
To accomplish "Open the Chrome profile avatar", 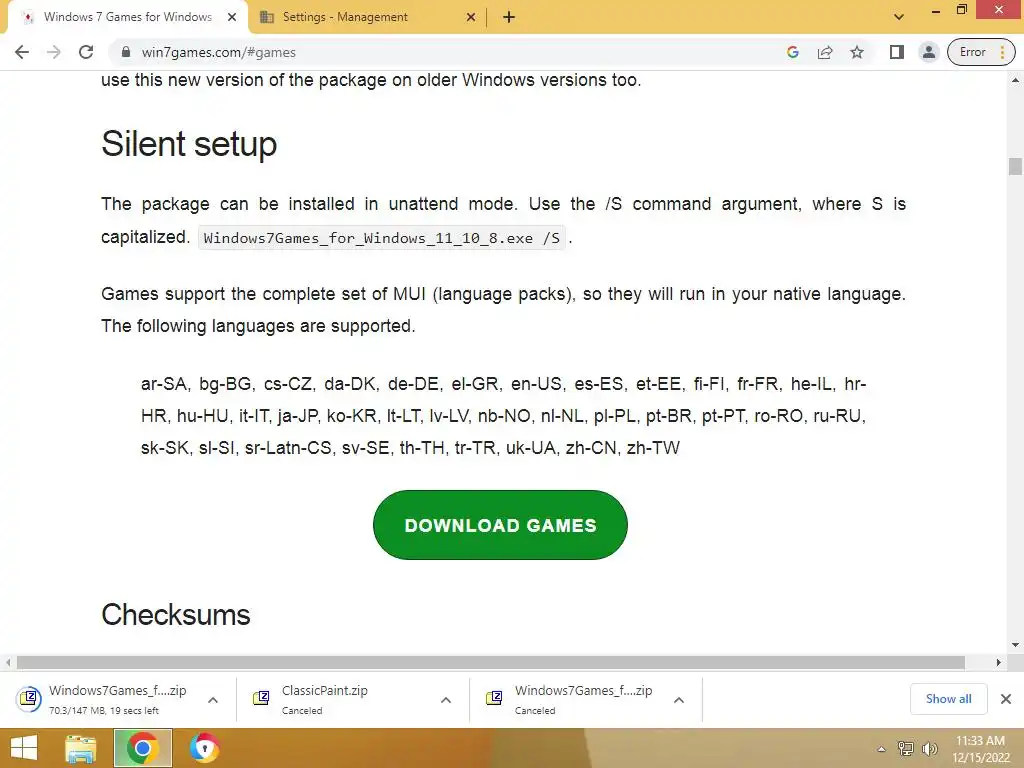I will coord(928,52).
